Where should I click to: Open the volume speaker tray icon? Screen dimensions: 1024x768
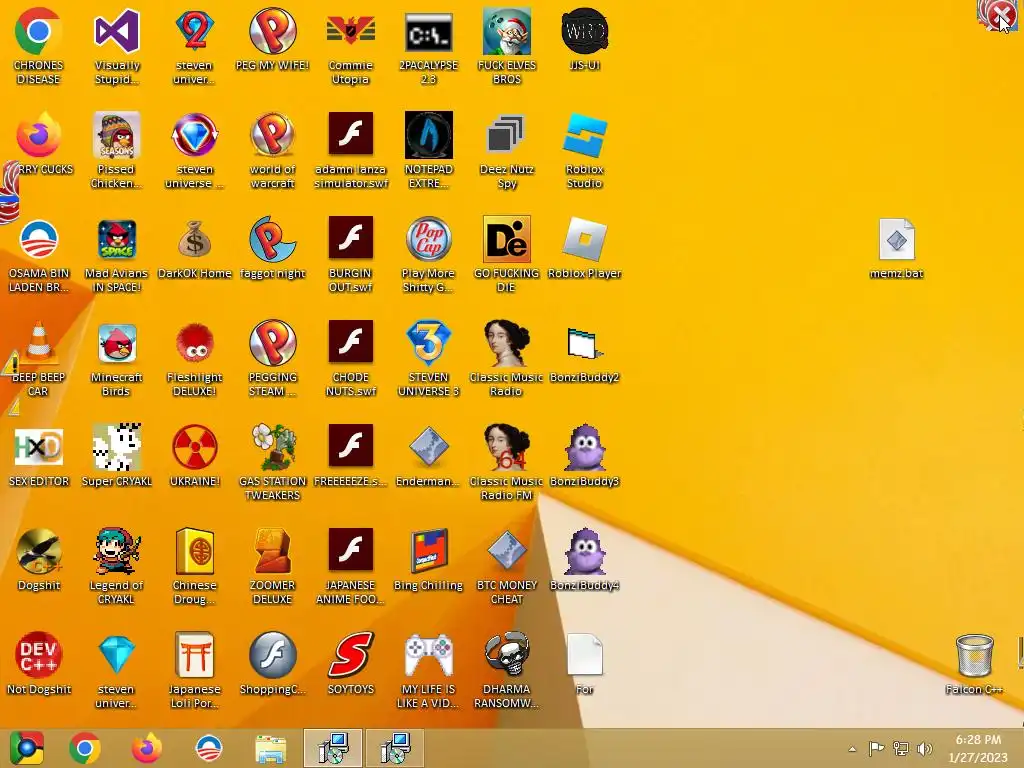click(924, 749)
